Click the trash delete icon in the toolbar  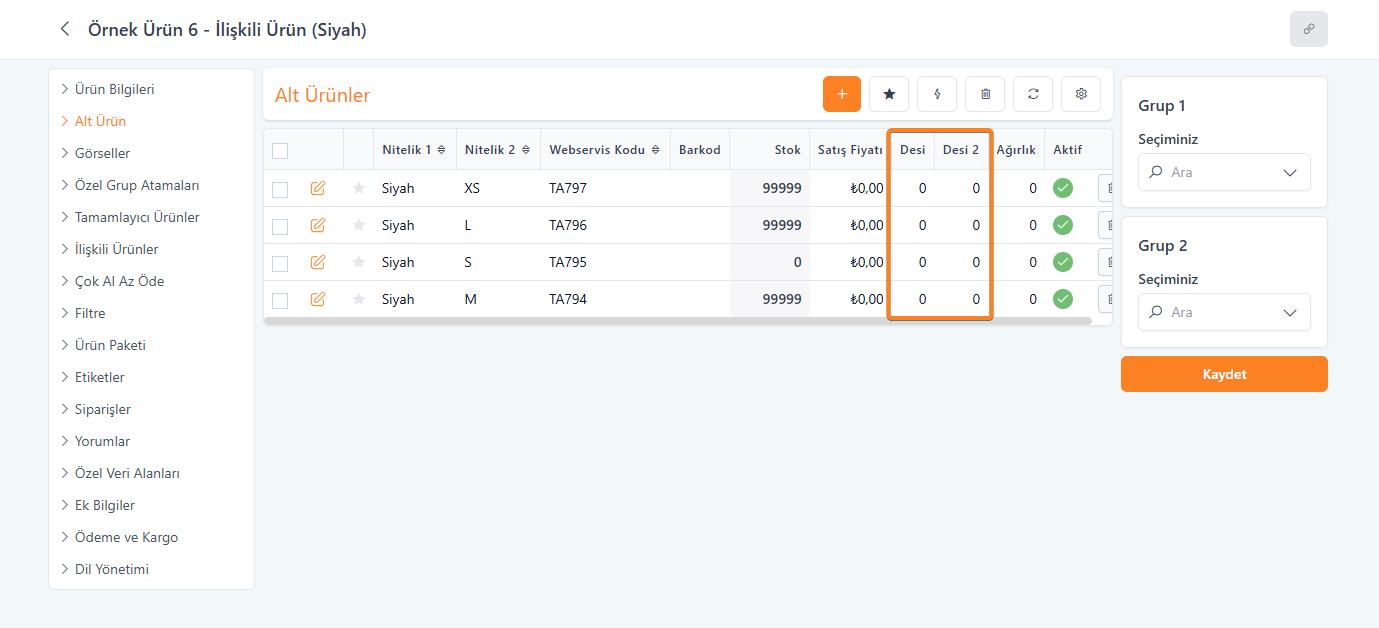tap(985, 94)
